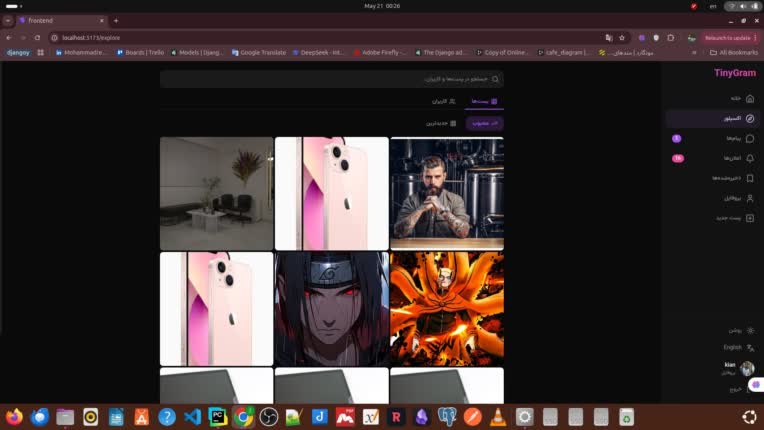Open the pgAdmin elephant icon in dock
The height and width of the screenshot is (430, 764).
point(447,417)
